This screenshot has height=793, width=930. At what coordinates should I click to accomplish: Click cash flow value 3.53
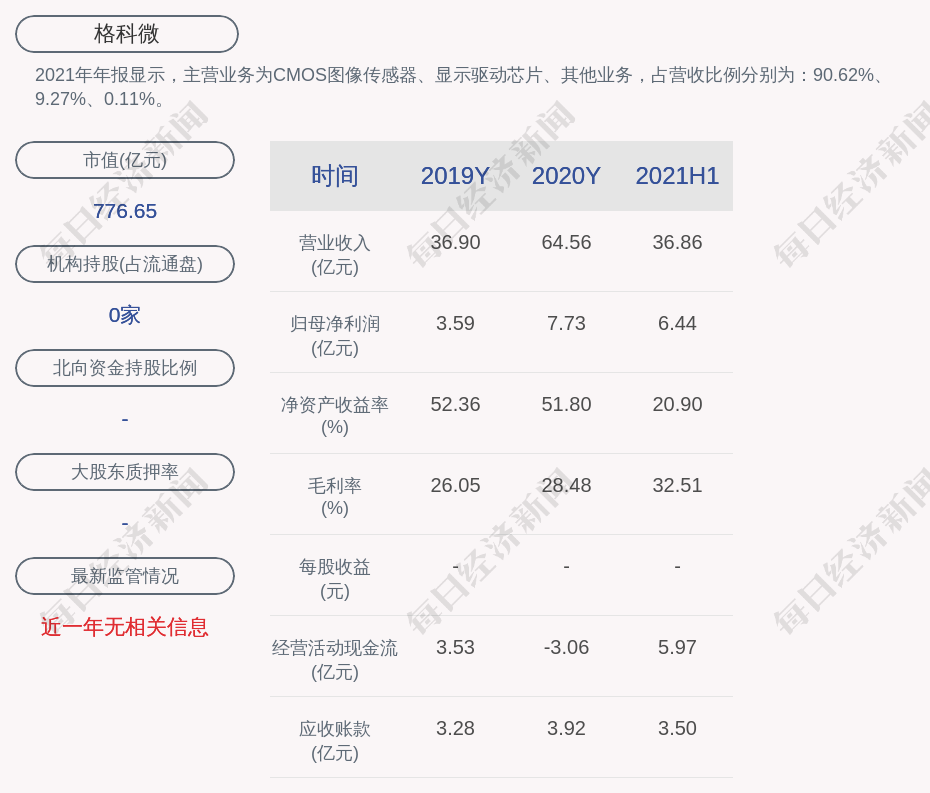click(456, 647)
